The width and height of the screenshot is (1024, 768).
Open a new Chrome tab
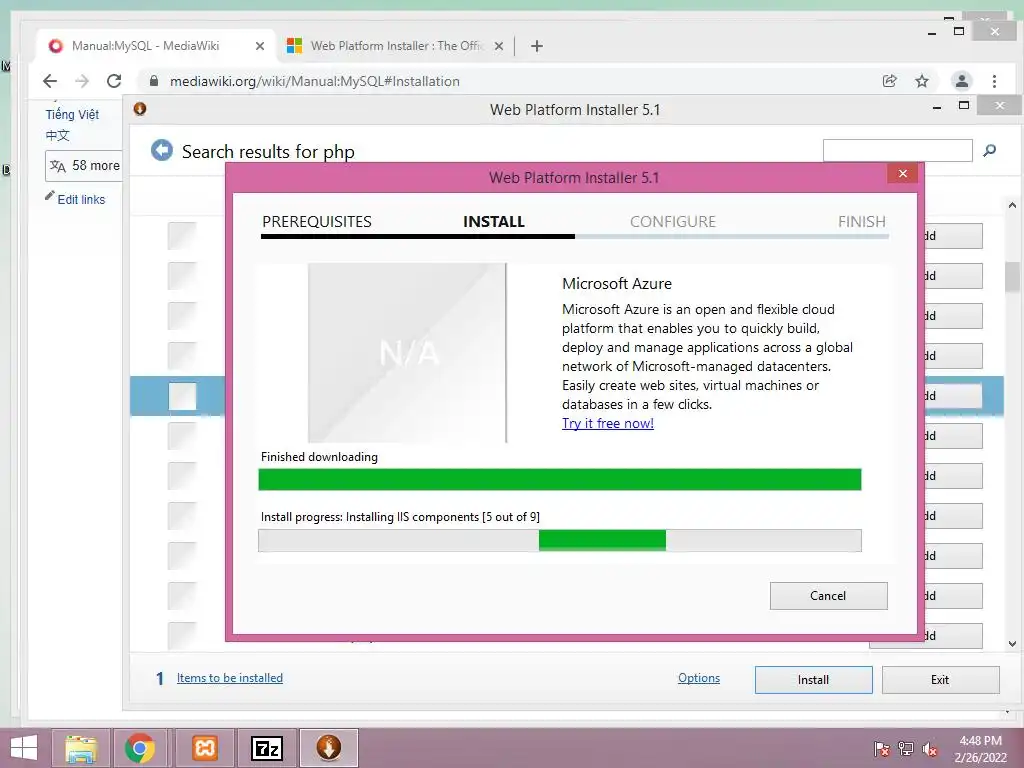[x=537, y=46]
